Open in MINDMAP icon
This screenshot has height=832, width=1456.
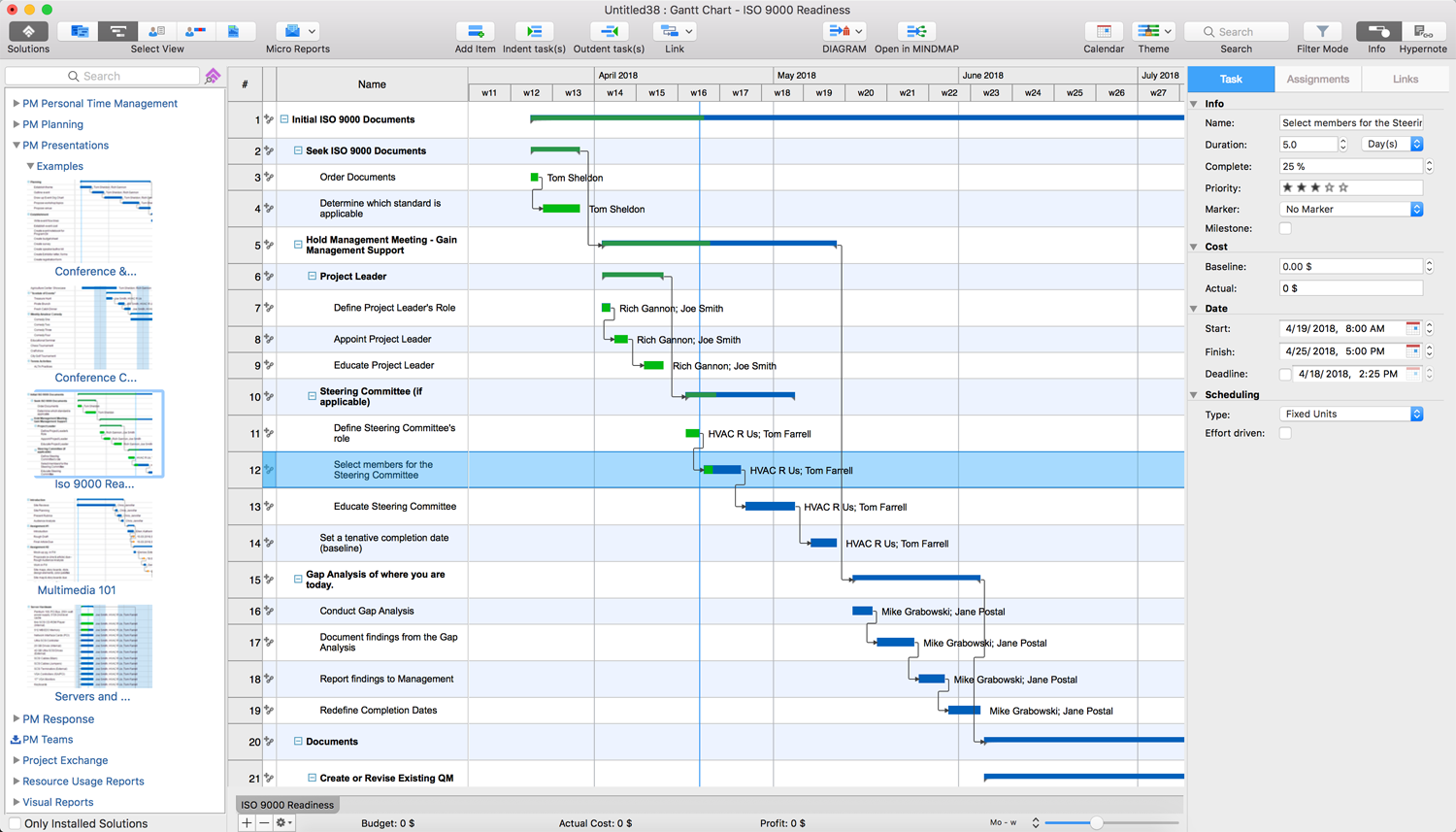tap(915, 32)
